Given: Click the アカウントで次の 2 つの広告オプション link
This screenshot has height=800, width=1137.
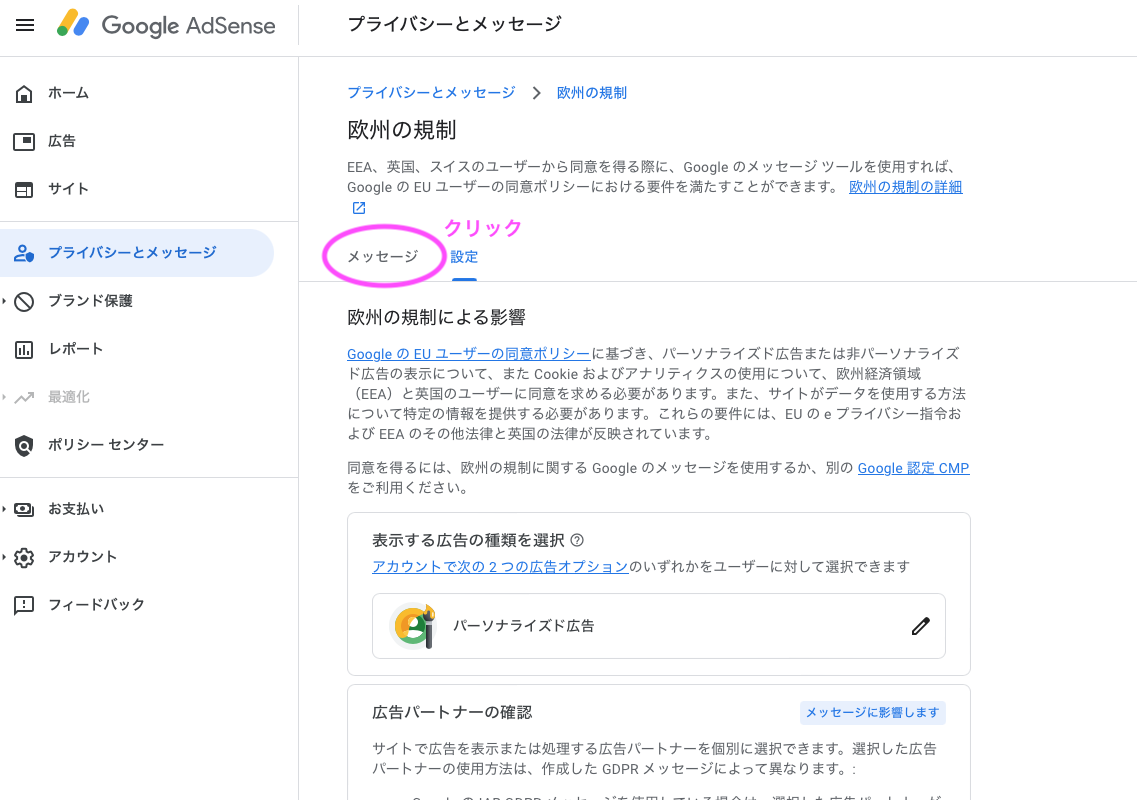Looking at the screenshot, I should [x=500, y=567].
